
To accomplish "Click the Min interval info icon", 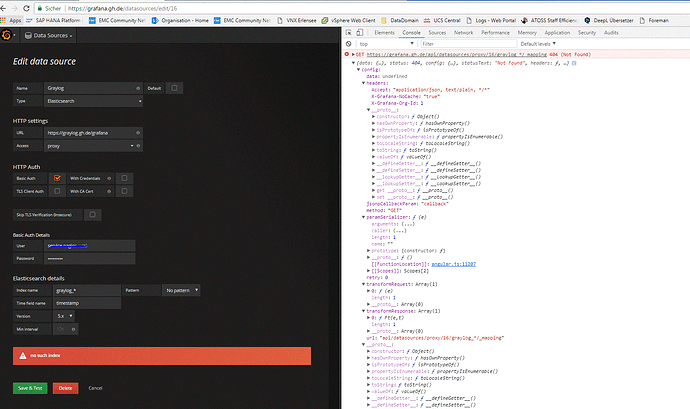I will (x=73, y=329).
